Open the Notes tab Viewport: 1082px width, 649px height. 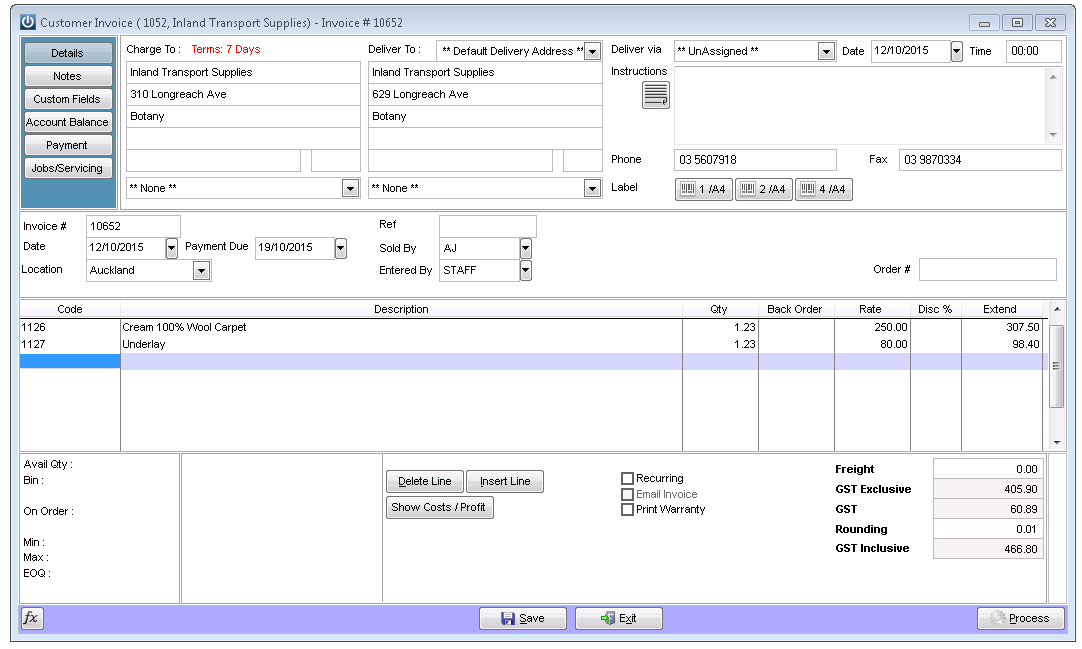[x=67, y=76]
